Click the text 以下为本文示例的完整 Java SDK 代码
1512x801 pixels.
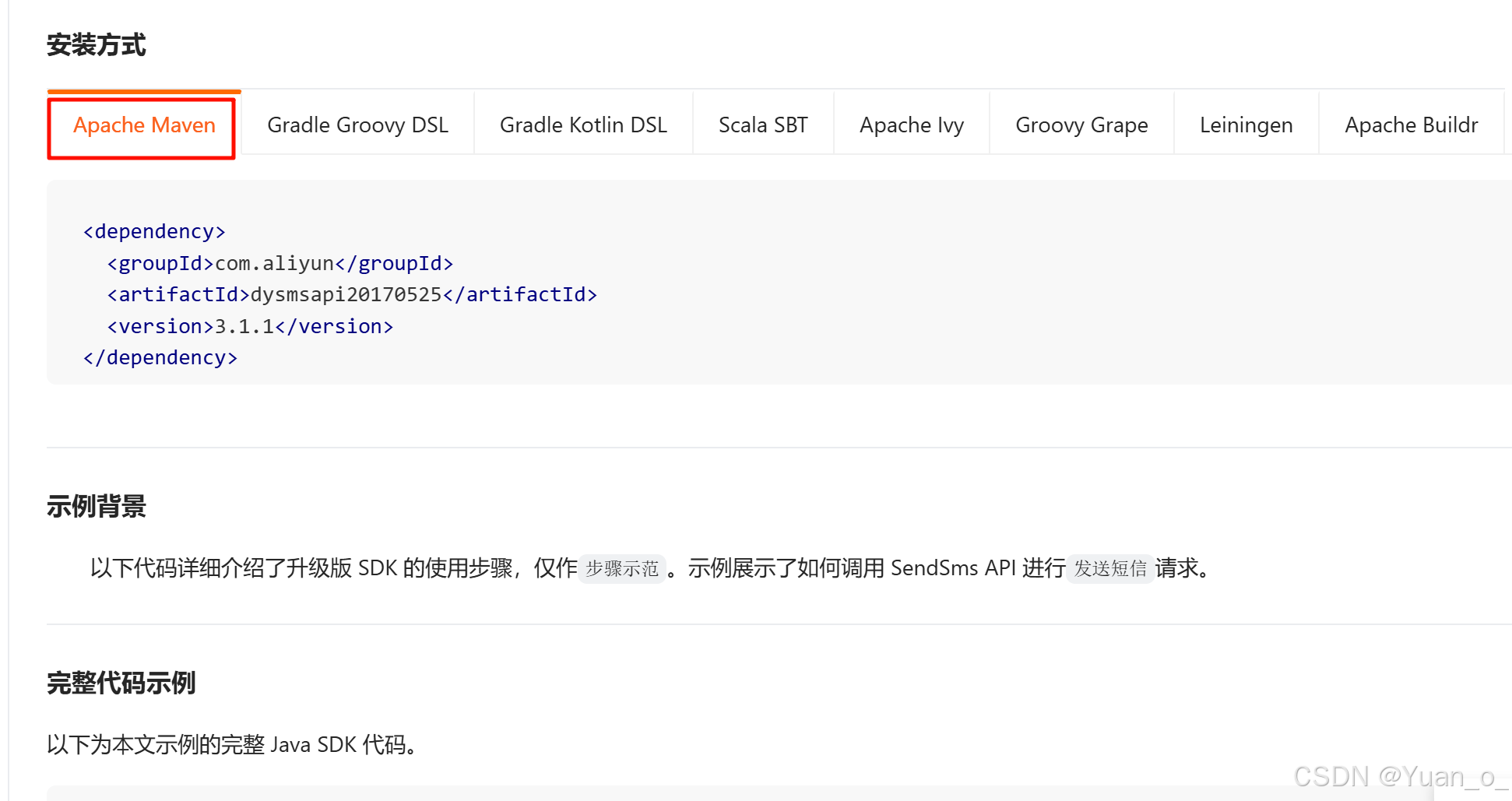point(232,745)
